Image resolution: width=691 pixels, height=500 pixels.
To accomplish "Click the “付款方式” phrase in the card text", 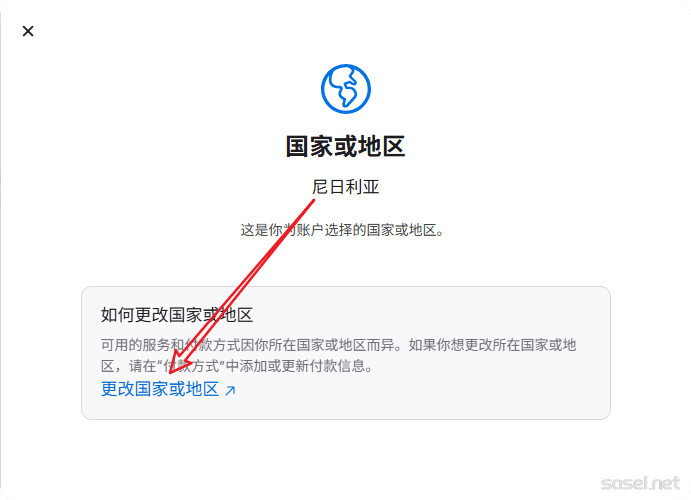I will coord(192,366).
